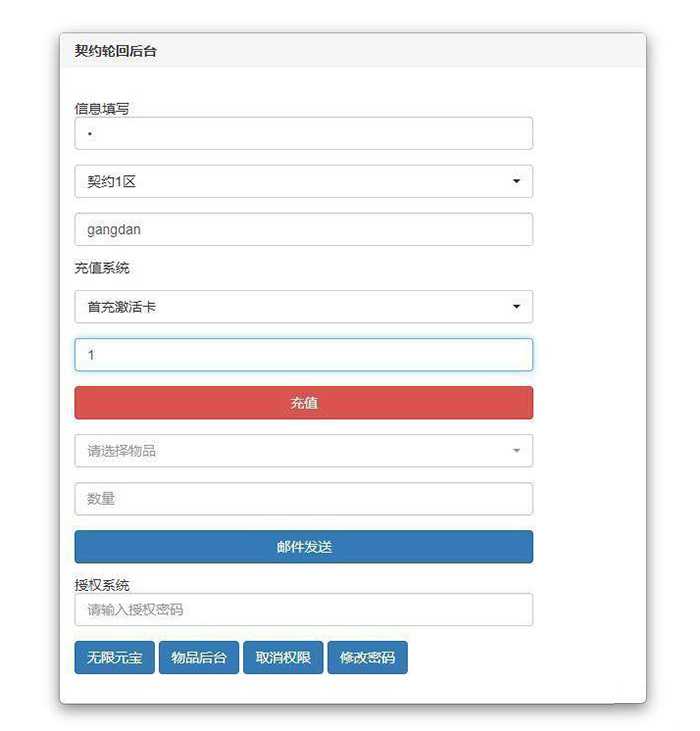Open the 请选择物品 item dropdown
Image resolution: width=700 pixels, height=731 pixels.
click(x=303, y=451)
